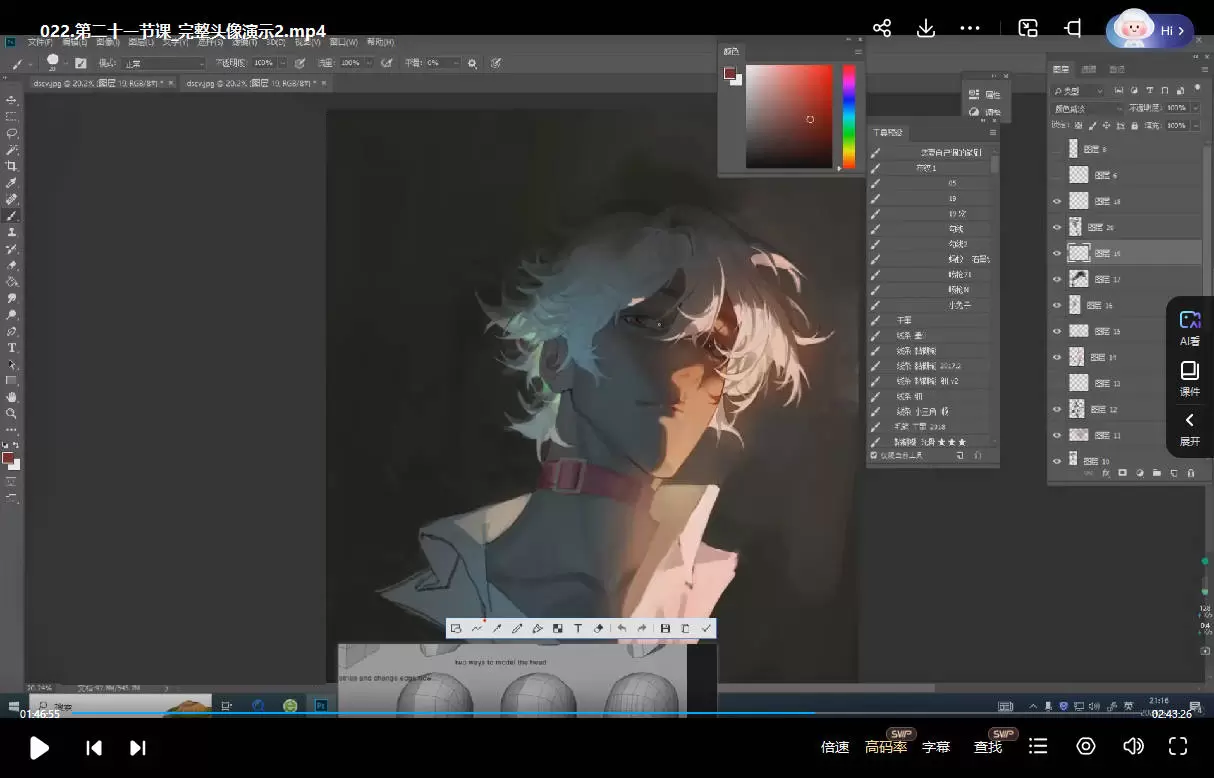Hide layer 图层 26 using its eye icon
This screenshot has width=1214, height=778.
[1057, 227]
